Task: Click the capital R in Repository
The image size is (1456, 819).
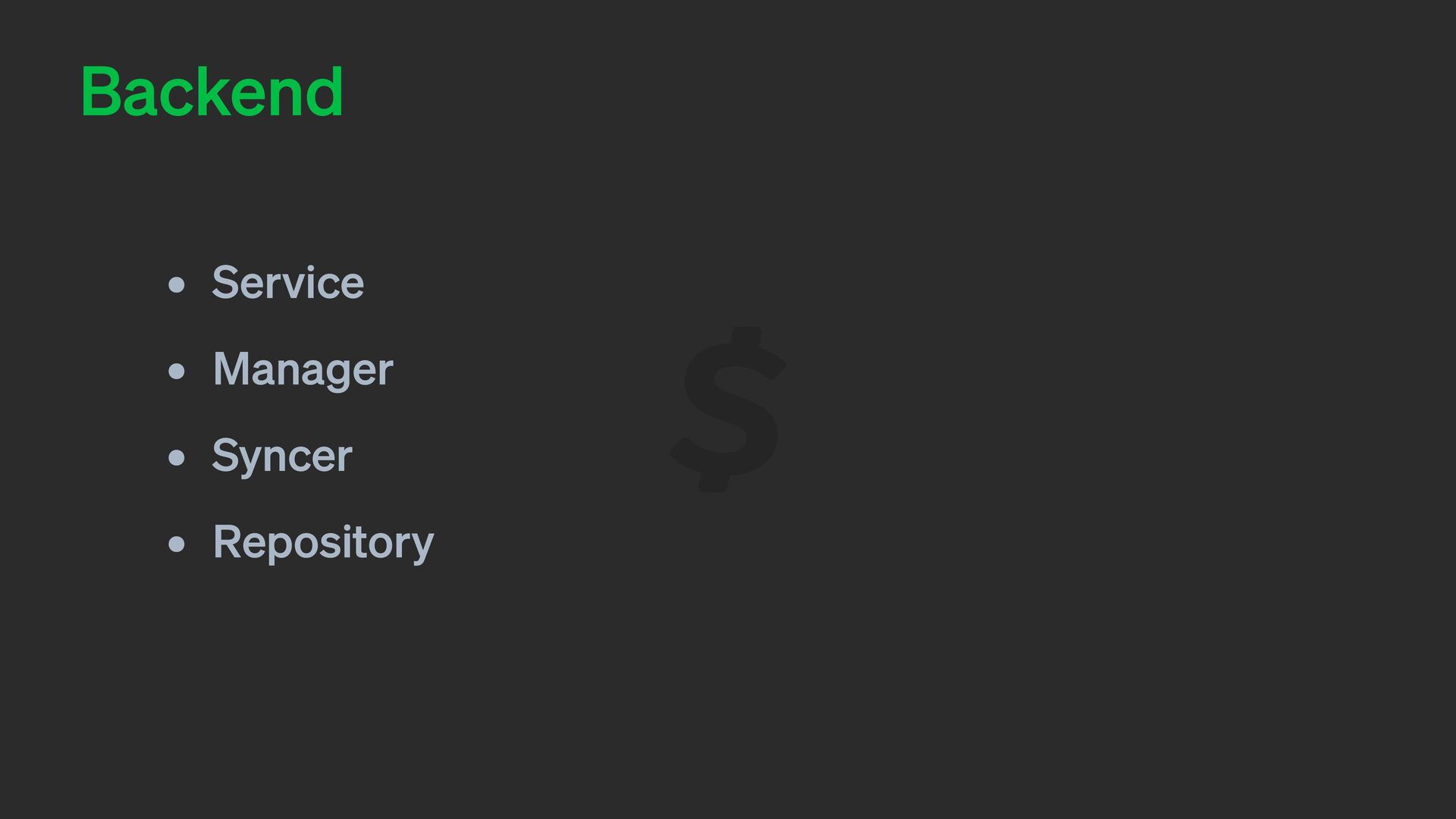Action: click(x=227, y=541)
